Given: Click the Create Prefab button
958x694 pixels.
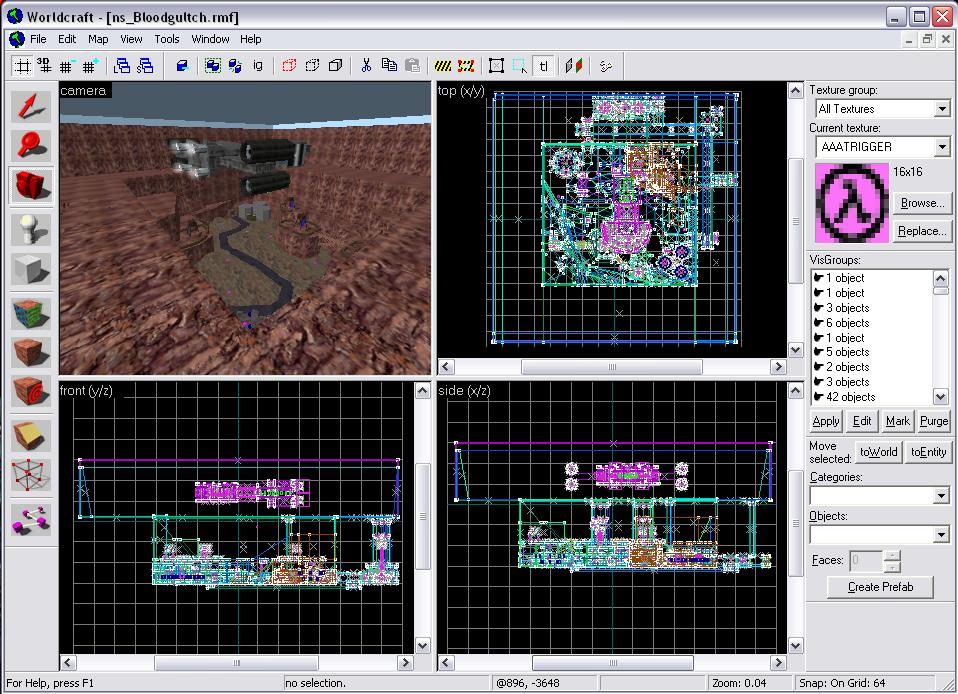Looking at the screenshot, I should click(880, 587).
